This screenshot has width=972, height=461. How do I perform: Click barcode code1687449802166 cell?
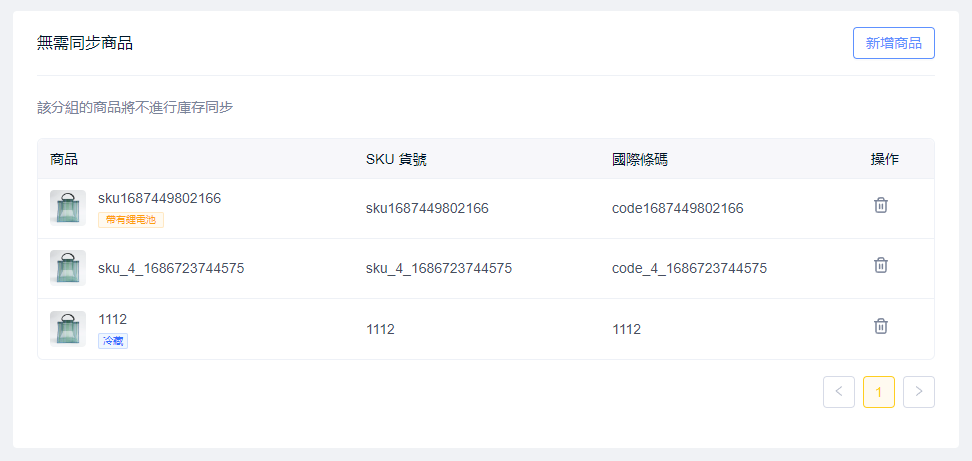point(678,208)
